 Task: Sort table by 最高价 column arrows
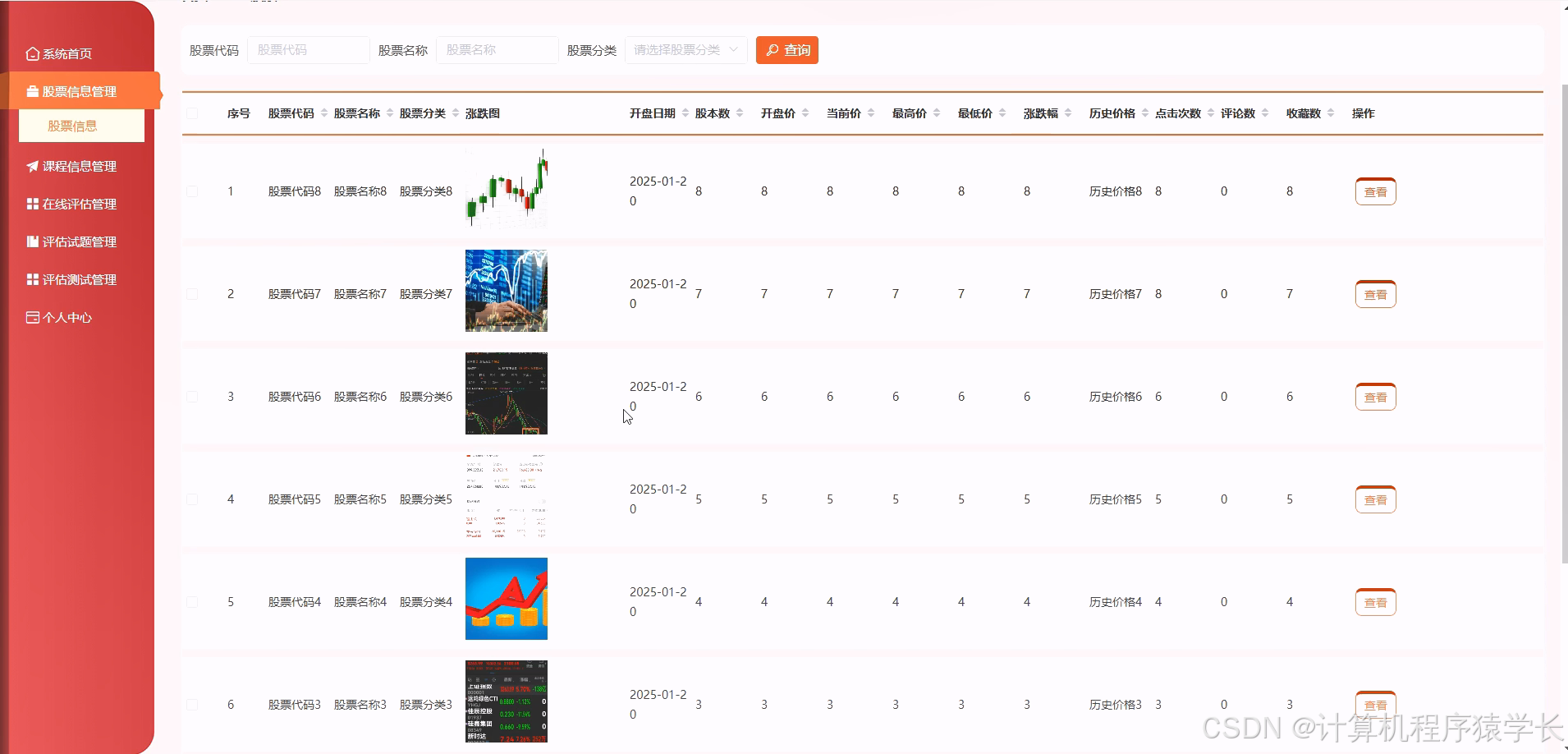pyautogui.click(x=937, y=113)
